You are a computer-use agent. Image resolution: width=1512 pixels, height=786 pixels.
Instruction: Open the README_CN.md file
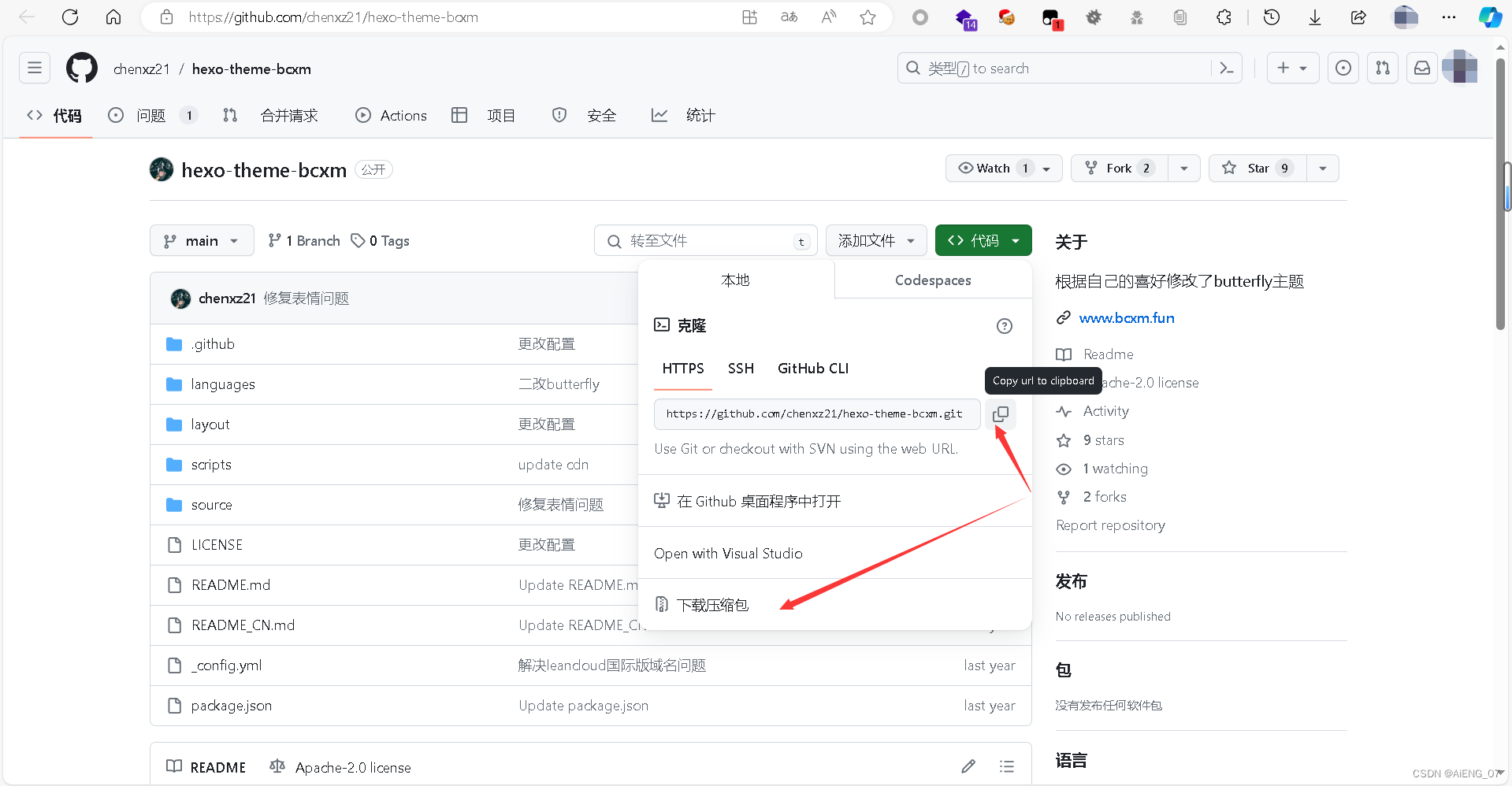point(243,625)
